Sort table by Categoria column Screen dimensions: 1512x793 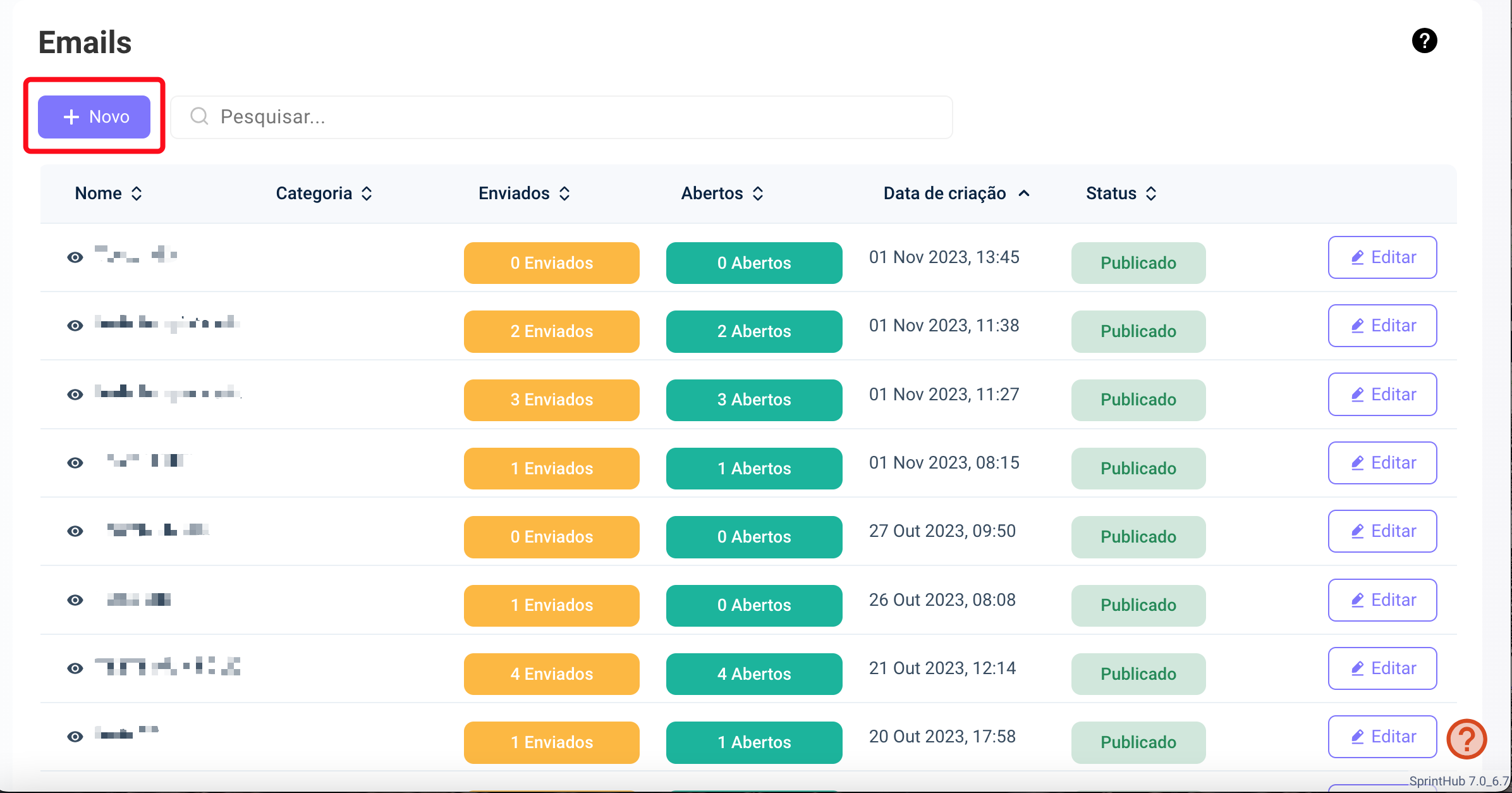click(324, 194)
